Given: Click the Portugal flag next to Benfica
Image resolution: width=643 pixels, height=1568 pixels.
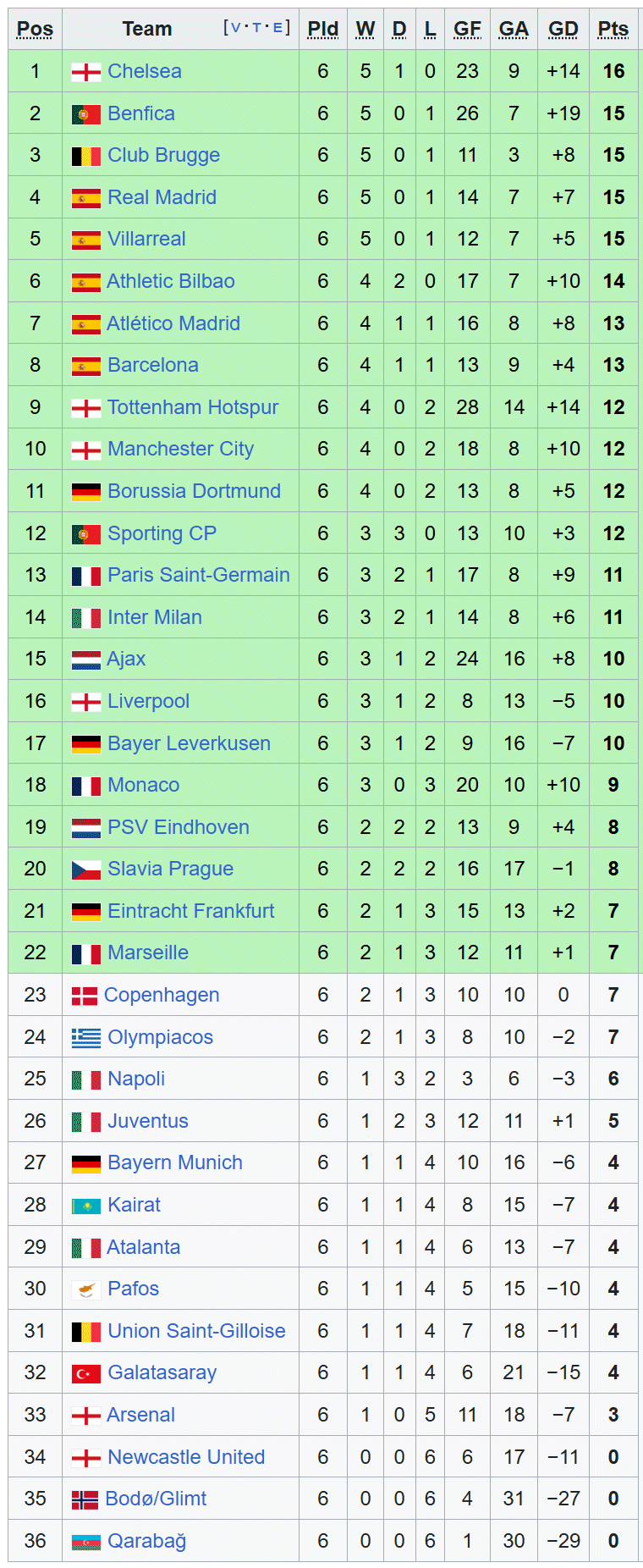Looking at the screenshot, I should point(86,114).
